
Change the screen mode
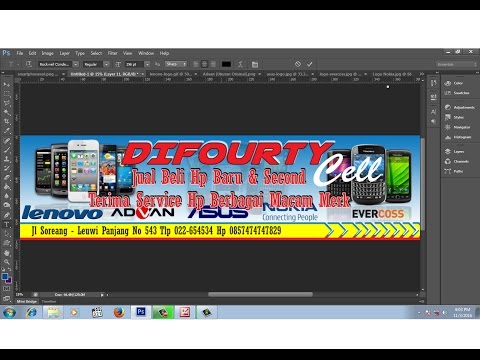coord(6,298)
